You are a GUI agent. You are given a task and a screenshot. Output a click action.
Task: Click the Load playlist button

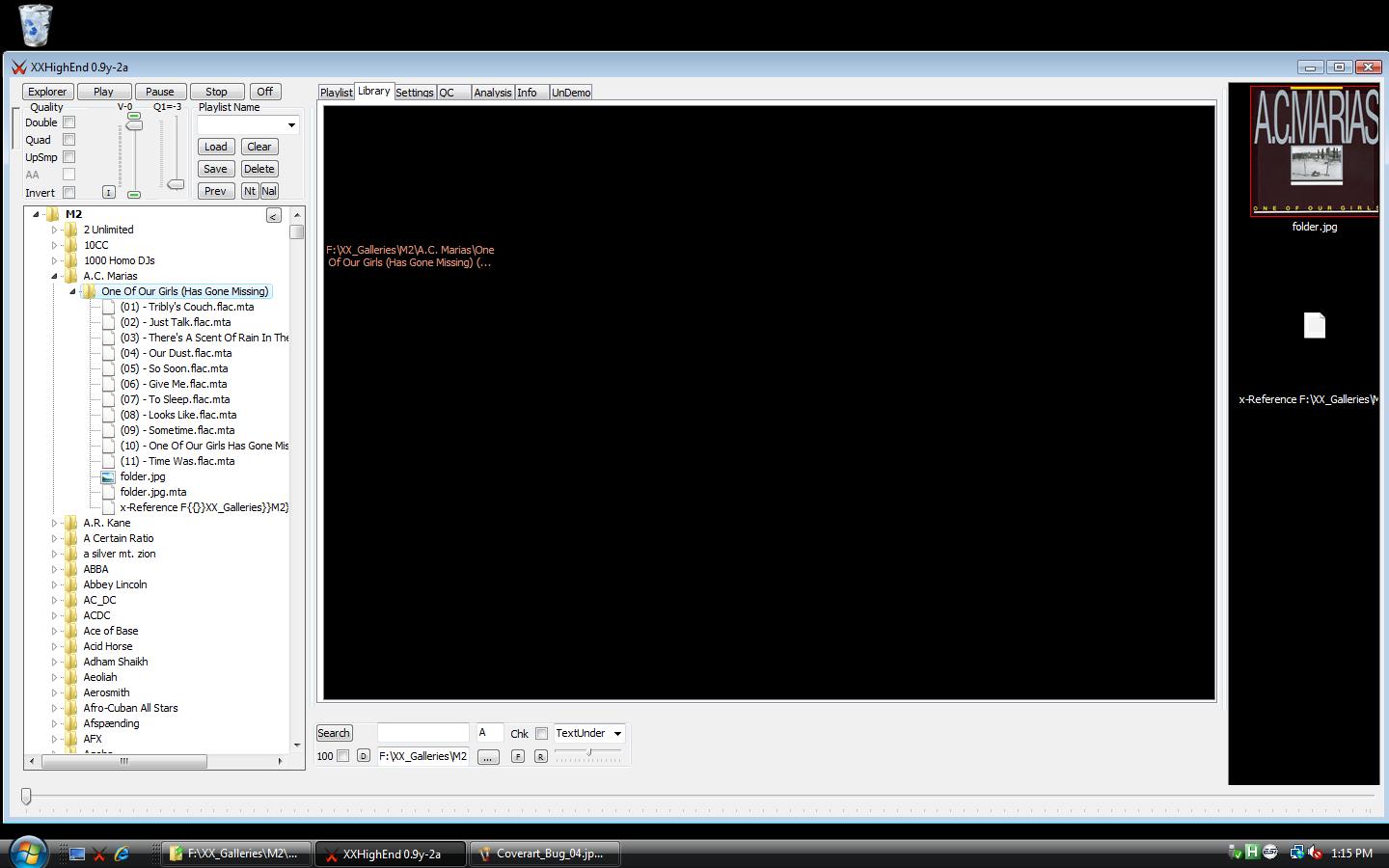click(216, 147)
